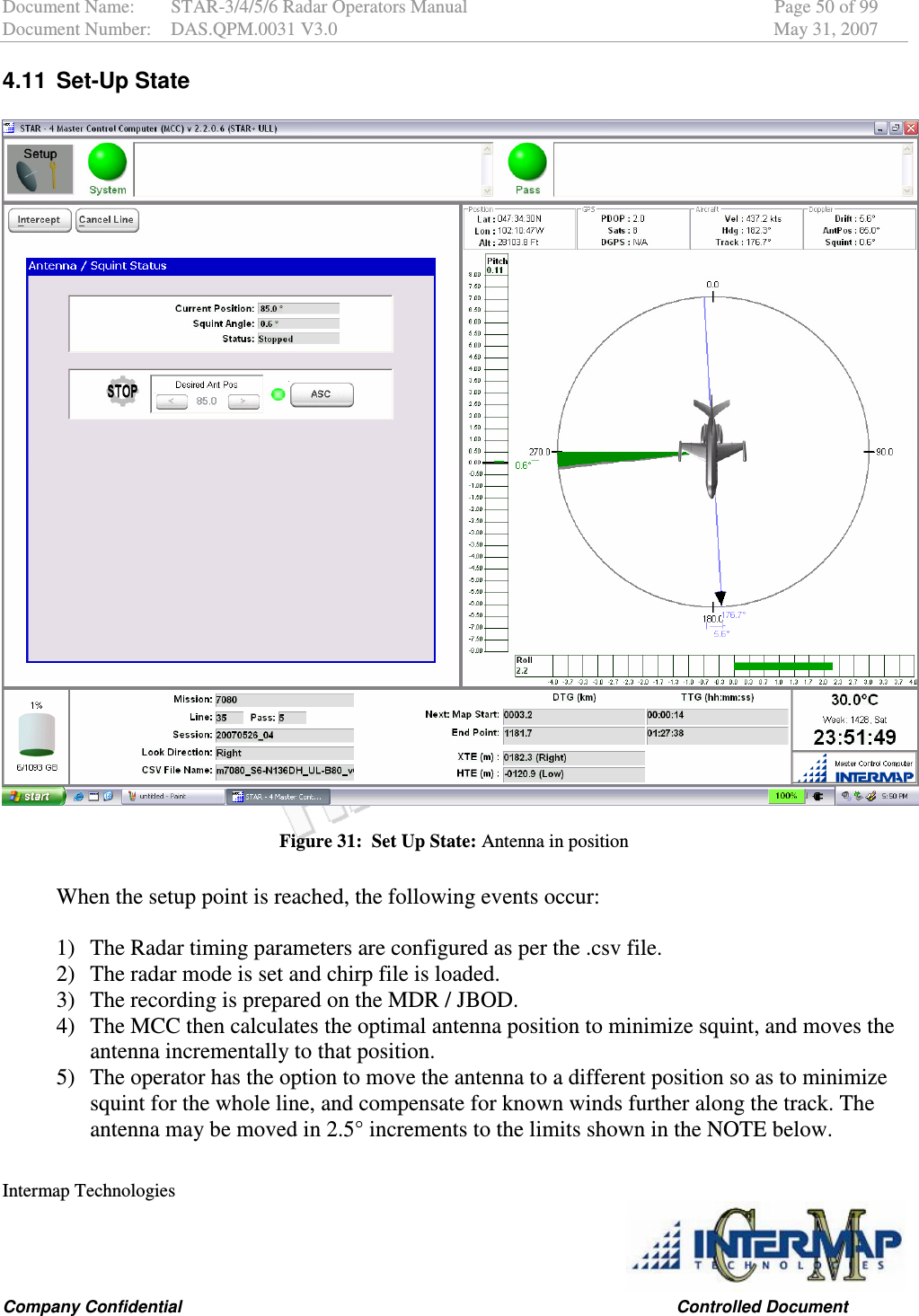Open the Windows Start menu
This screenshot has width=919, height=1316.
(x=31, y=796)
